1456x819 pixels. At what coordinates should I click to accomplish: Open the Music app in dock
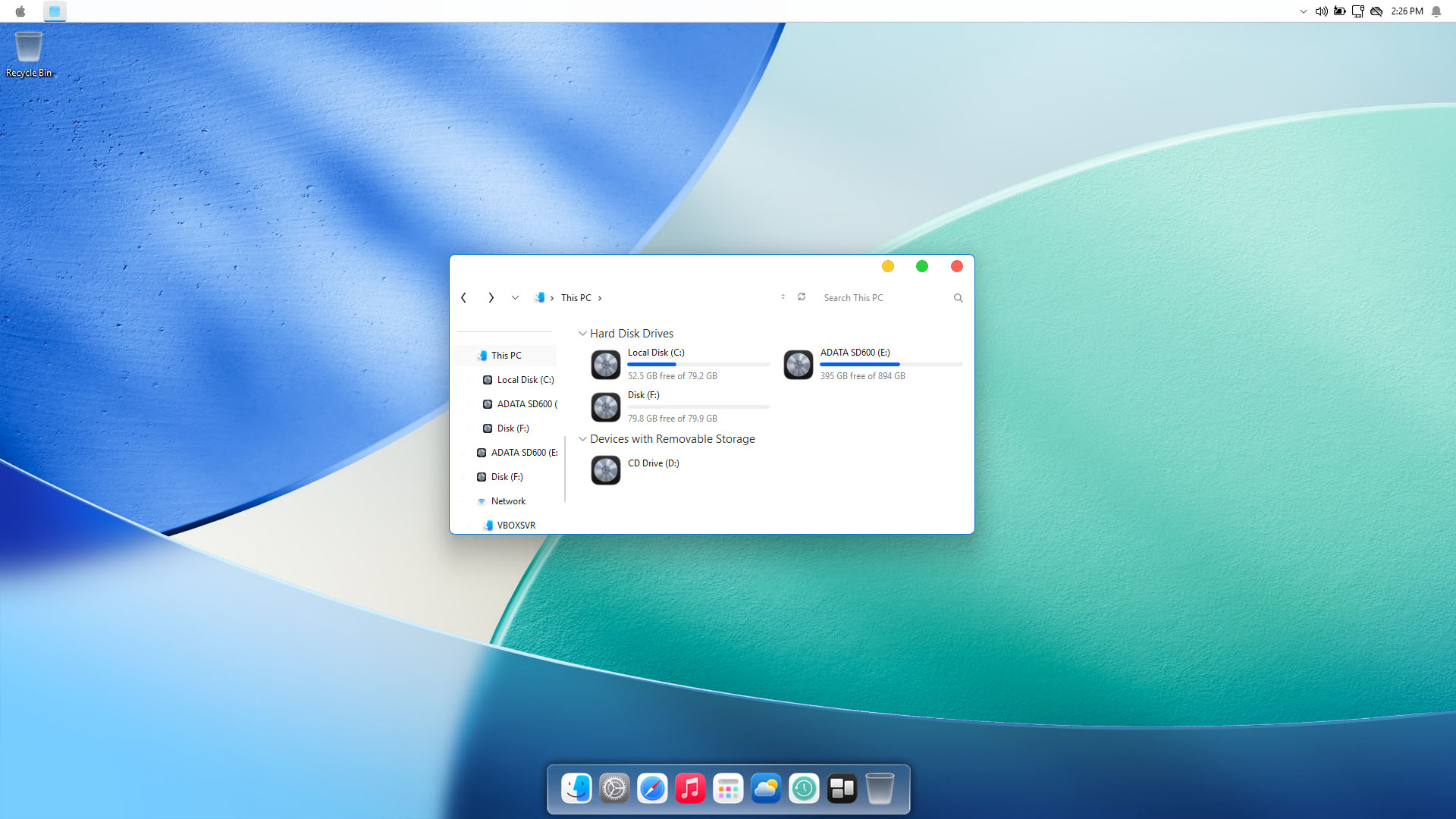690,789
